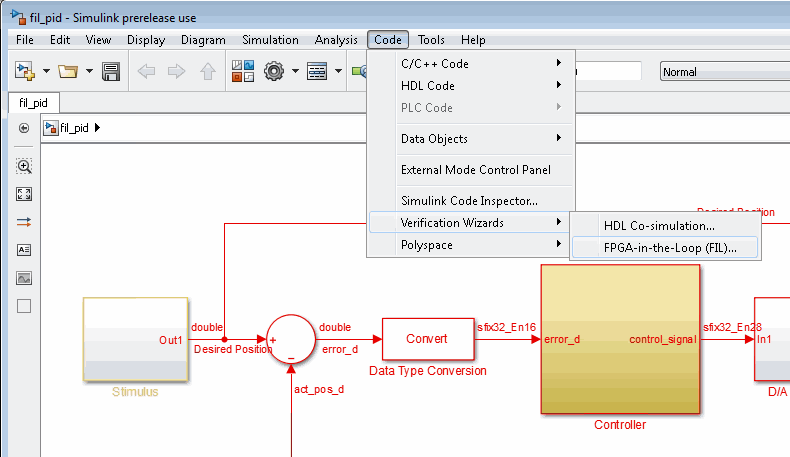Click the Stimulus block name label
The height and width of the screenshot is (457, 790).
point(135,392)
